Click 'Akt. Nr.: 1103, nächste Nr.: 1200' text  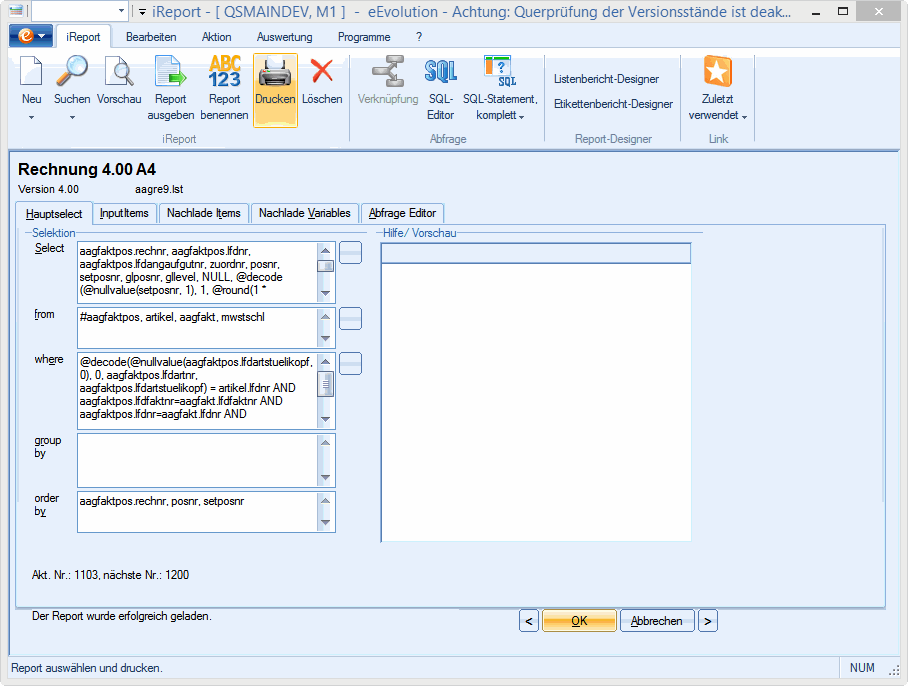[x=111, y=575]
